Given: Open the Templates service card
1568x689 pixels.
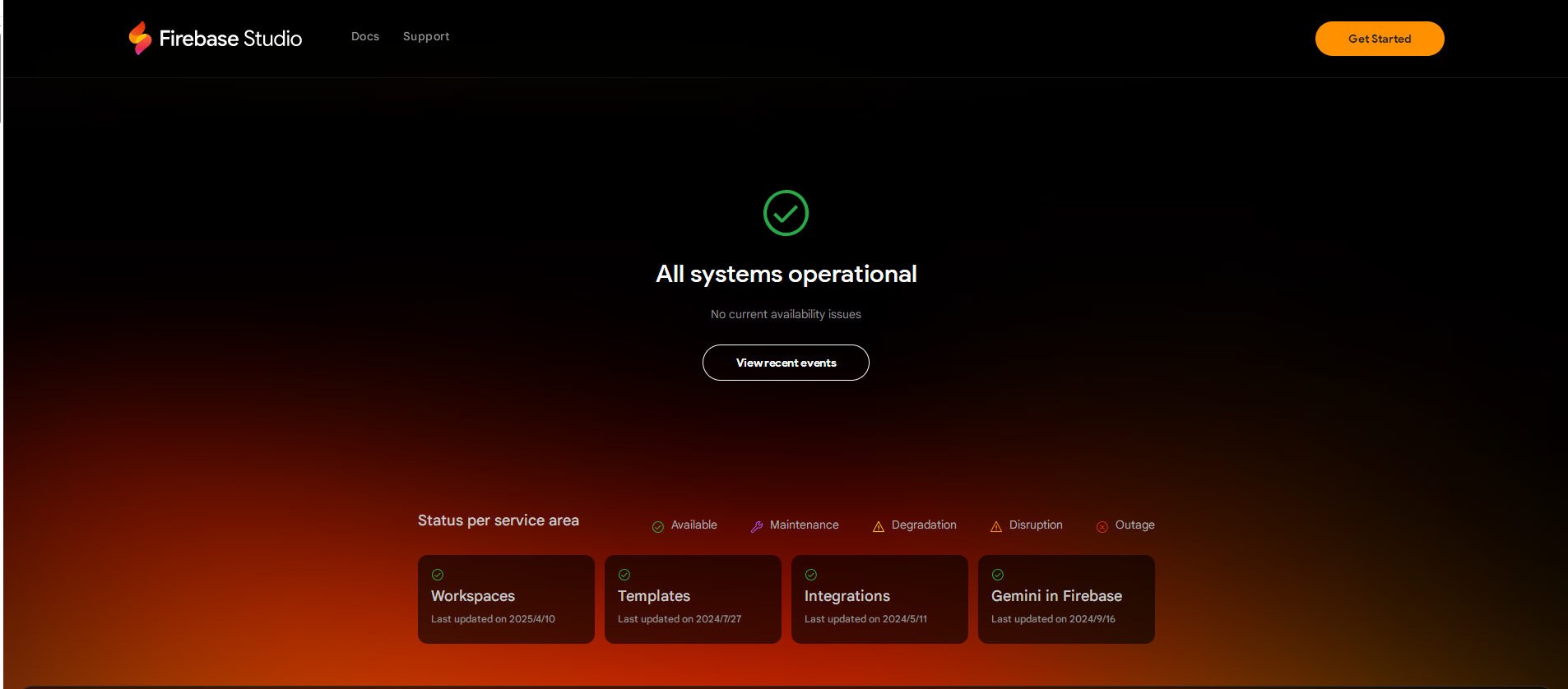Looking at the screenshot, I should pyautogui.click(x=693, y=599).
